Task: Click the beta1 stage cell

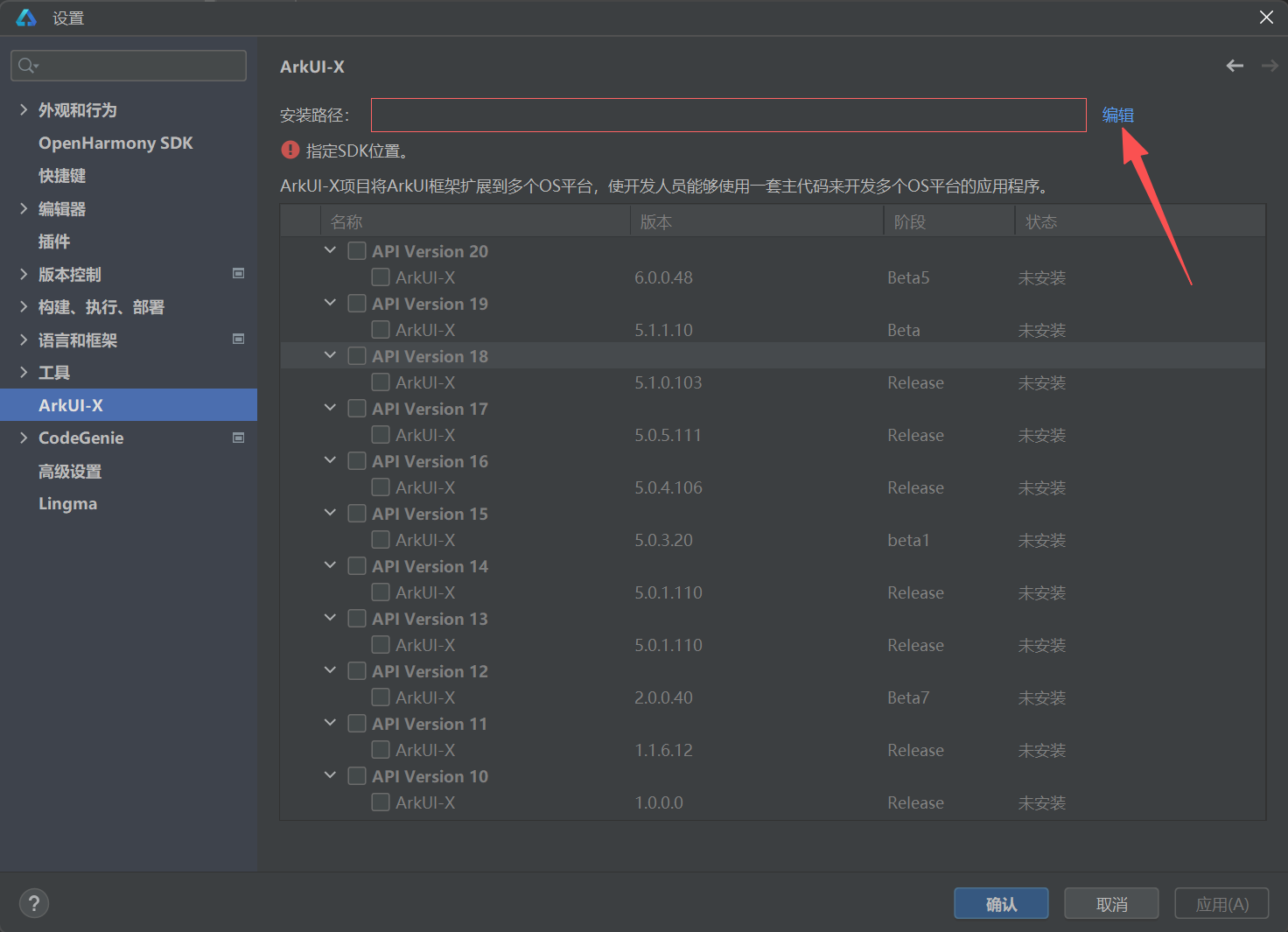Action: [908, 540]
